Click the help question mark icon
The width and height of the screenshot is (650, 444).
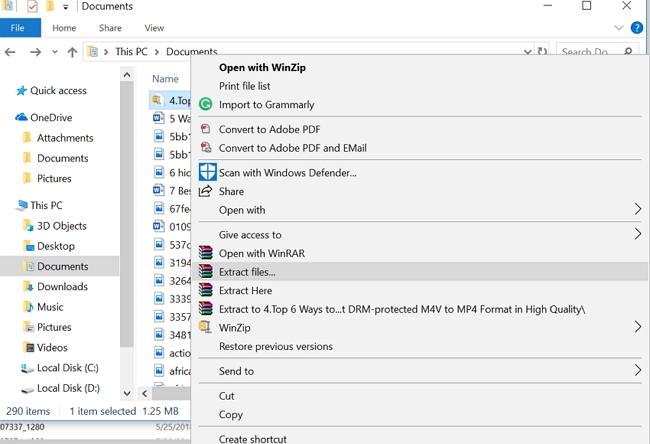click(x=637, y=28)
